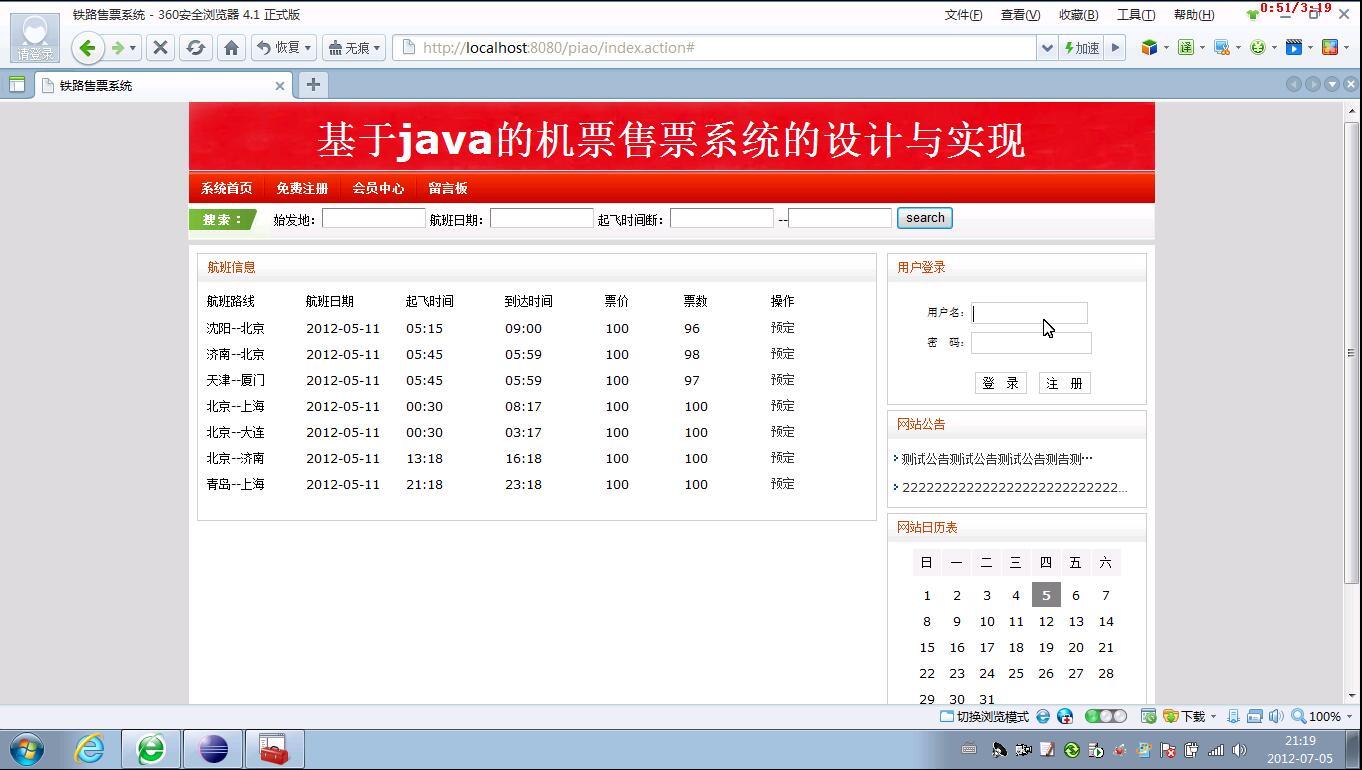Open the 2222222 announcement link
This screenshot has width=1362, height=770.
tap(1014, 488)
